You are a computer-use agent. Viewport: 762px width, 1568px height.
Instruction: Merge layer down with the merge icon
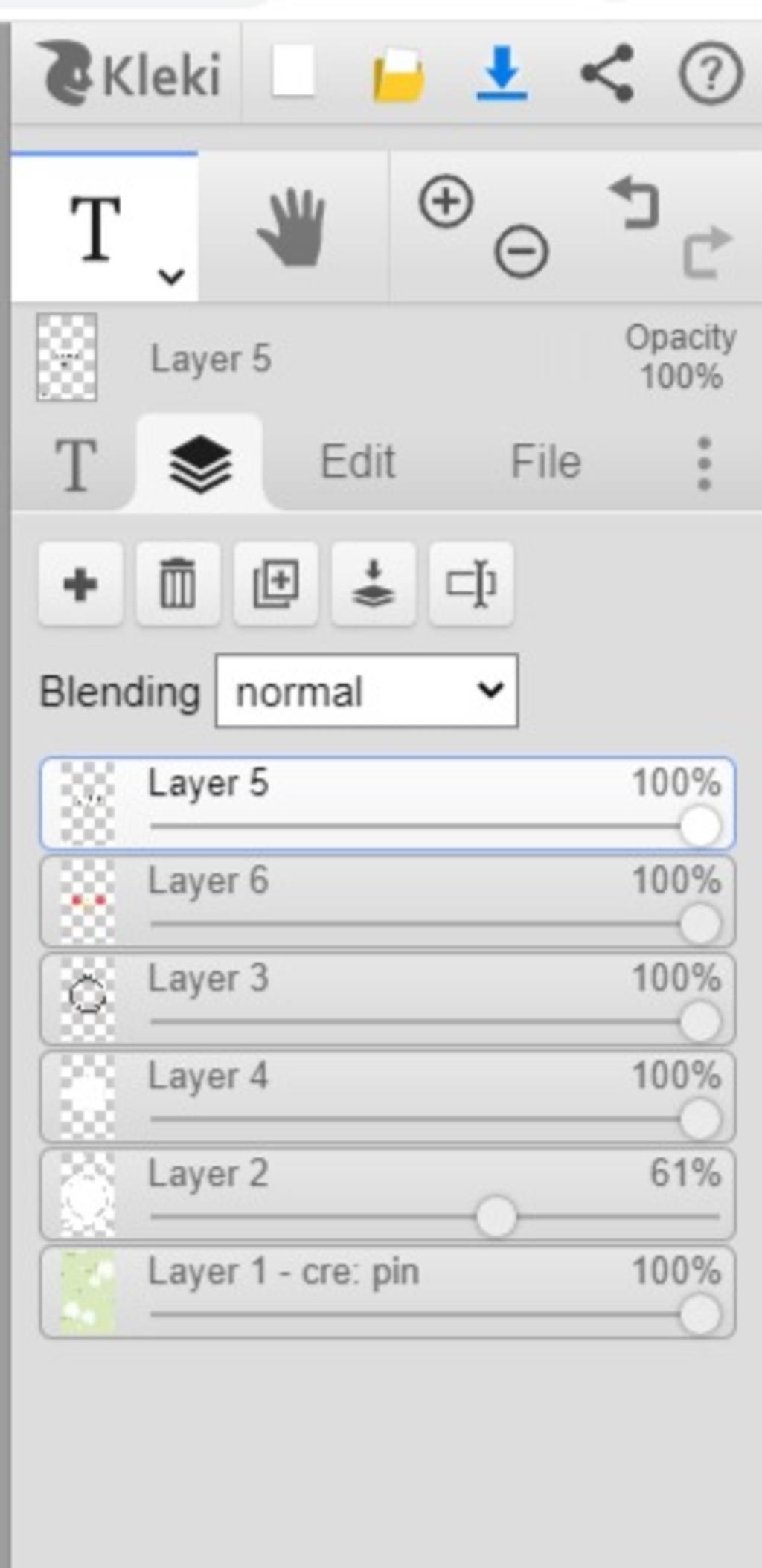(374, 584)
